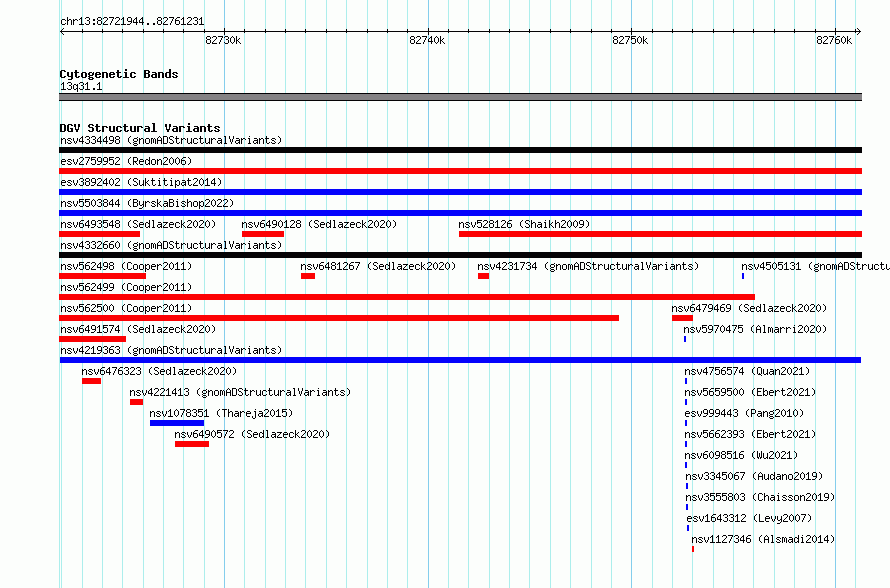Click the nsv4332660 gnomAD label
Viewport: 890px width, 588px height.
point(171,245)
